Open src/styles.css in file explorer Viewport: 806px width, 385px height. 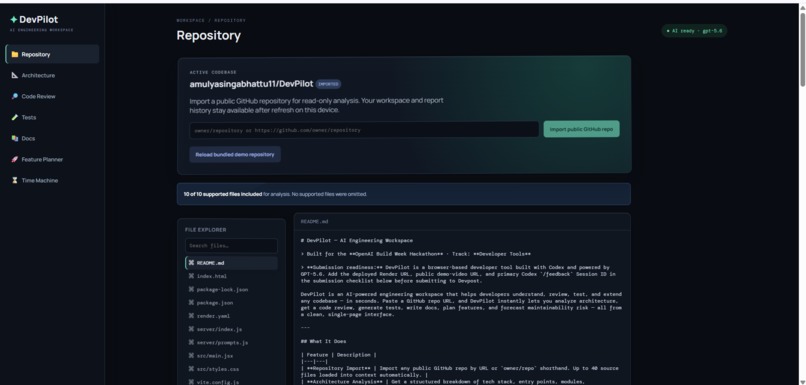pos(231,369)
